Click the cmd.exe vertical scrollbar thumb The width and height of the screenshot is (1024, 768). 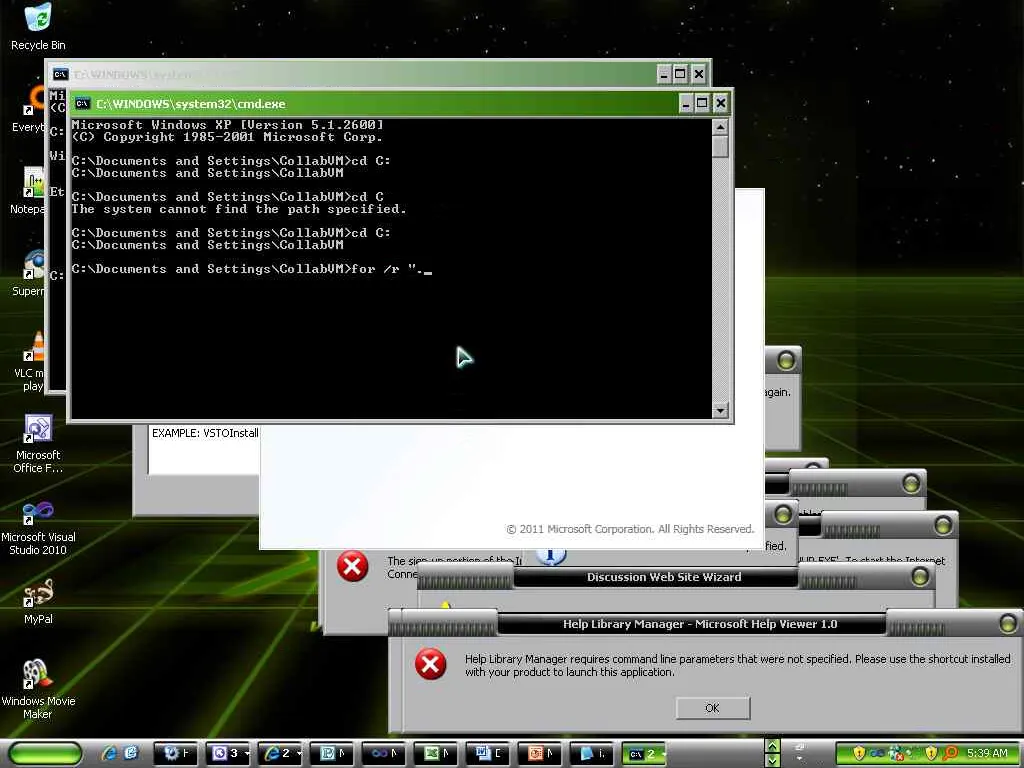720,146
